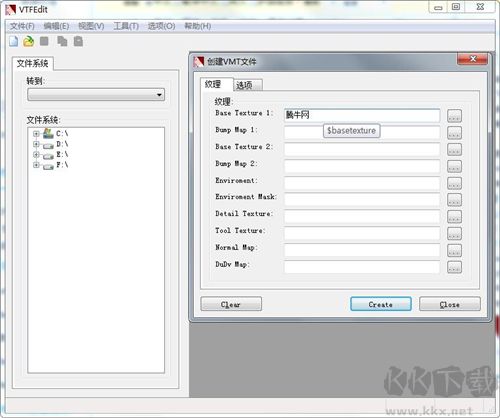Open the 文件(F) menu
Screen dimensions: 500x418
coord(22,26)
